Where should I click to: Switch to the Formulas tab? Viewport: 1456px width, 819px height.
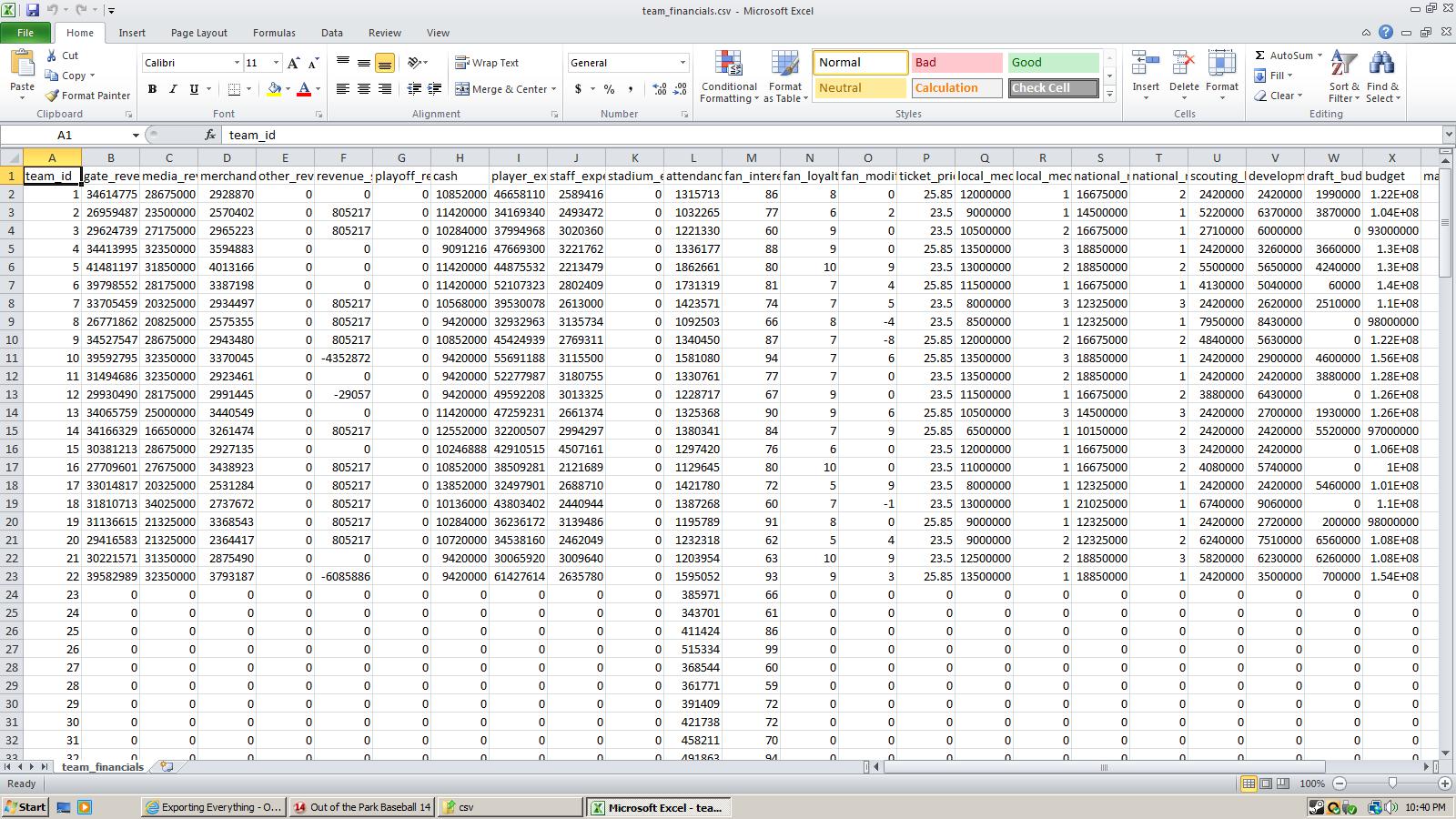pos(274,33)
